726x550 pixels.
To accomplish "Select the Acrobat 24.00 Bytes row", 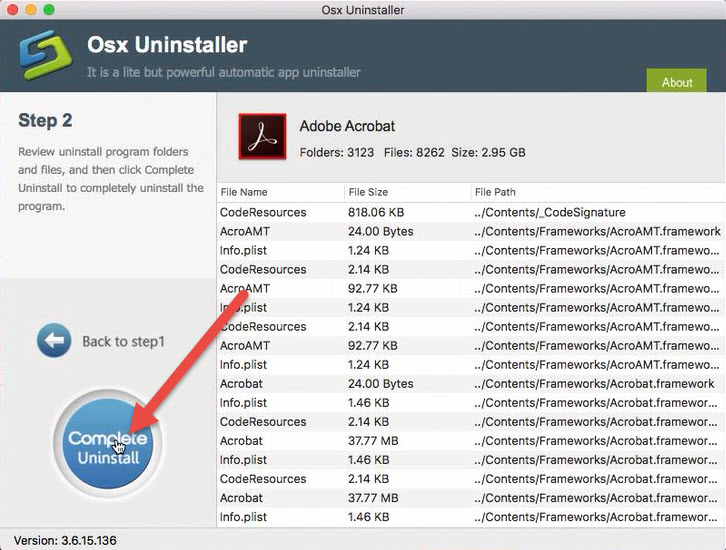I will click(471, 383).
